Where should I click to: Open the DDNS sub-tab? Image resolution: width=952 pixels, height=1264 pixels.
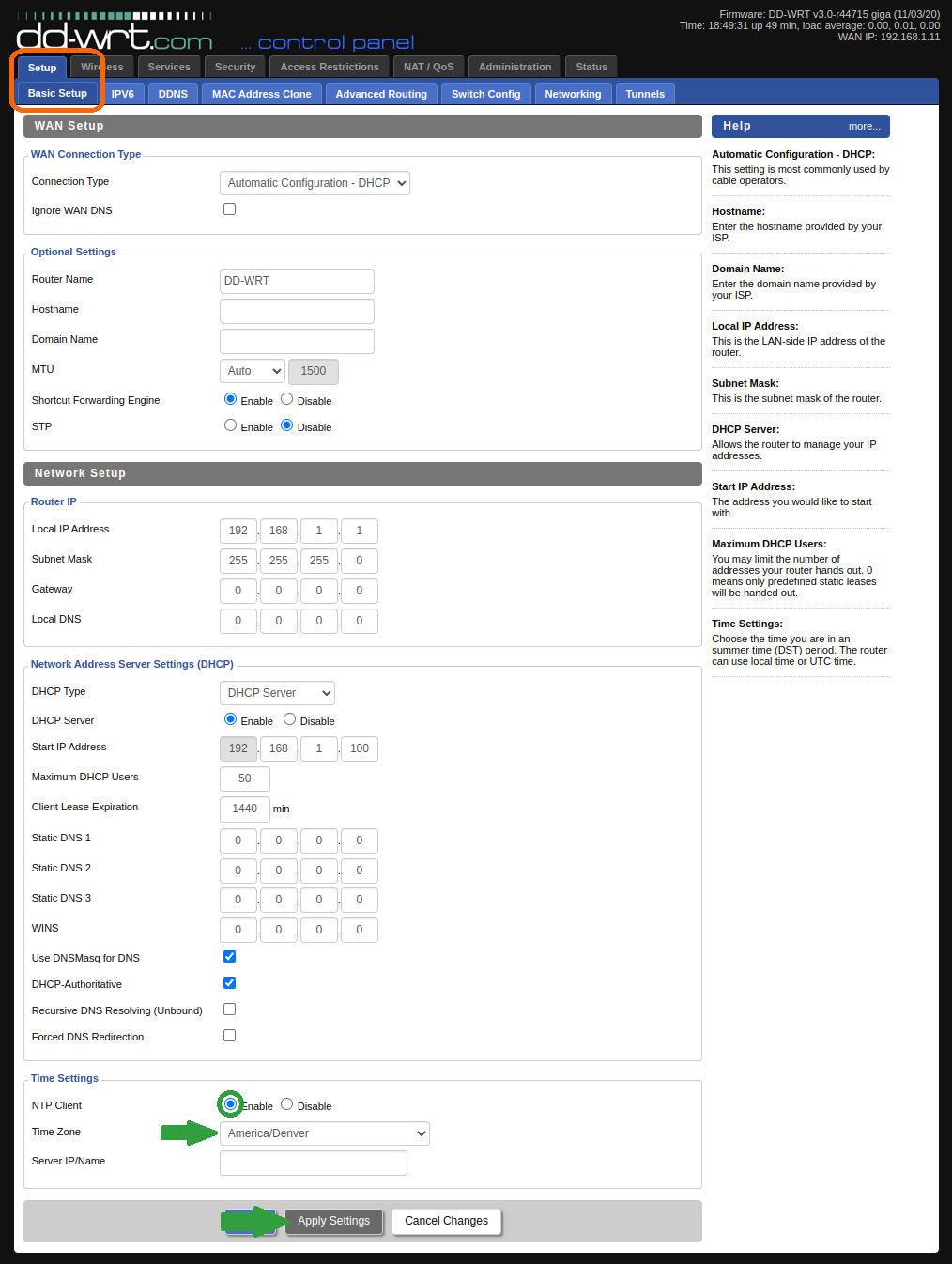[173, 94]
